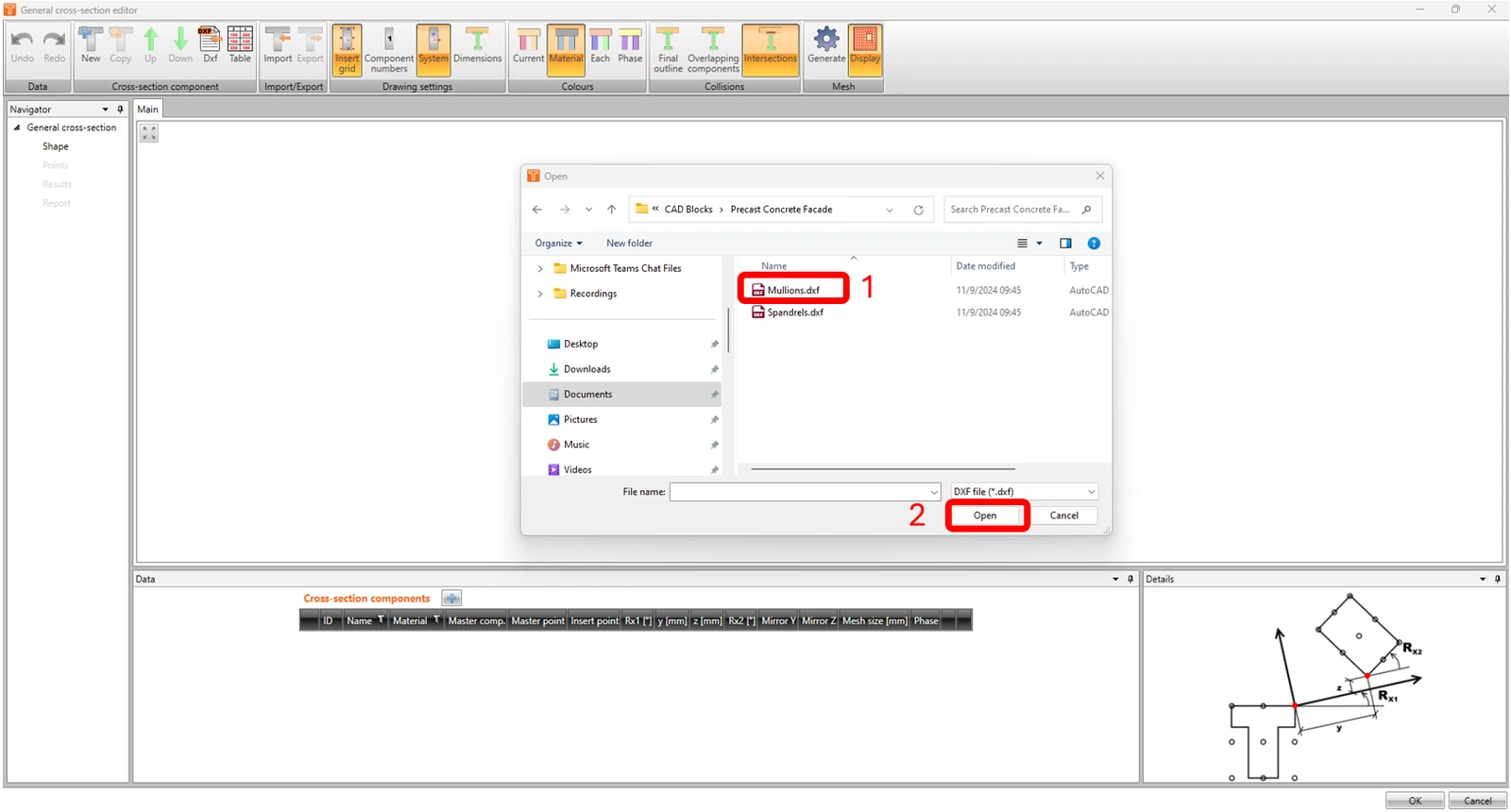Open the DXF file type dropdown
1511x812 pixels.
tap(1024, 492)
